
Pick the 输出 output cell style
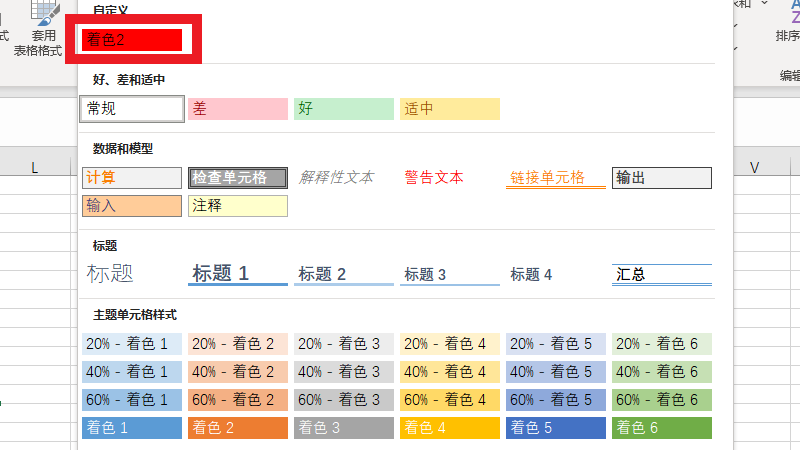(x=661, y=178)
